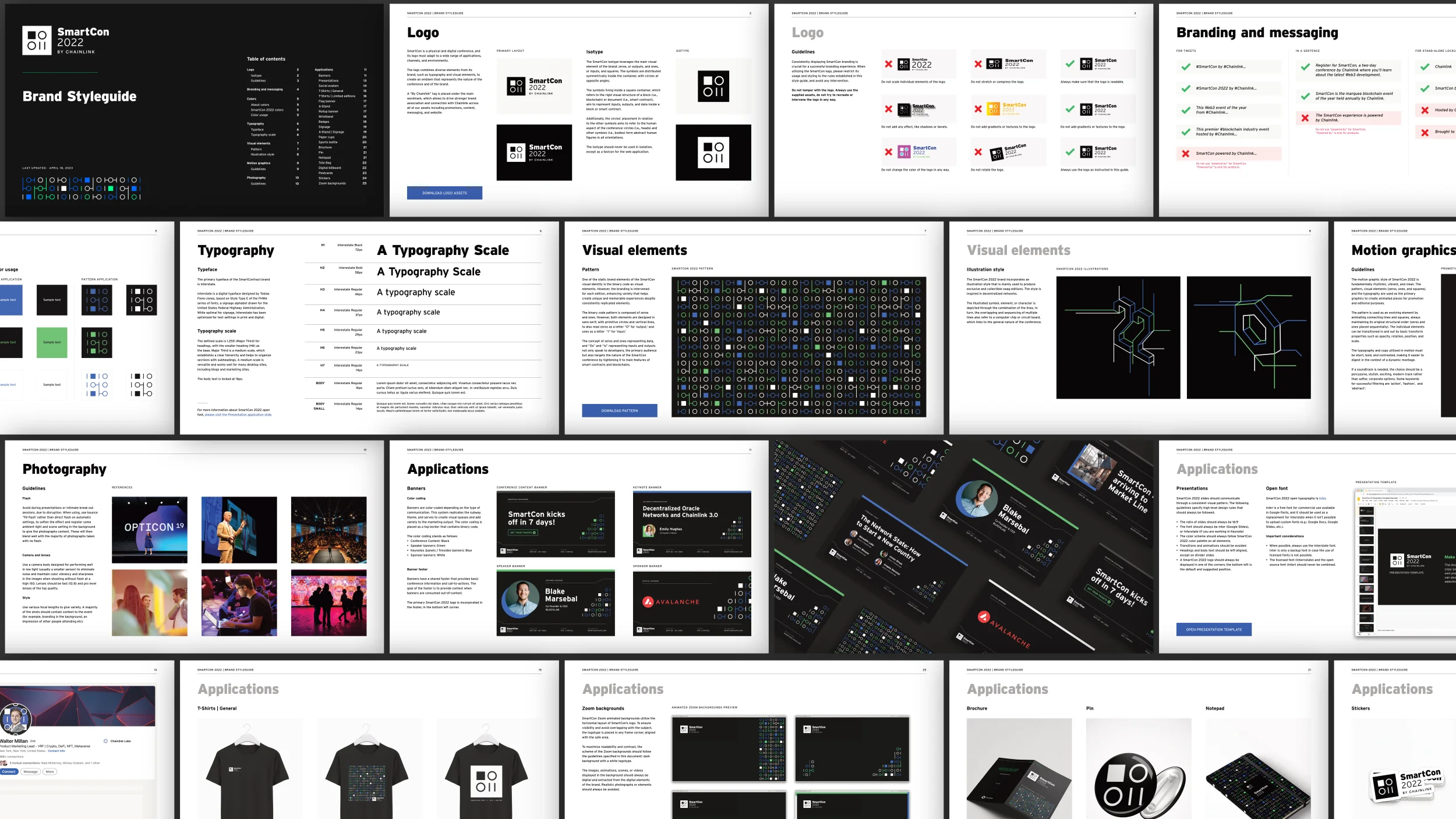Connect with Walter Millan on LinkedIn

point(9,771)
